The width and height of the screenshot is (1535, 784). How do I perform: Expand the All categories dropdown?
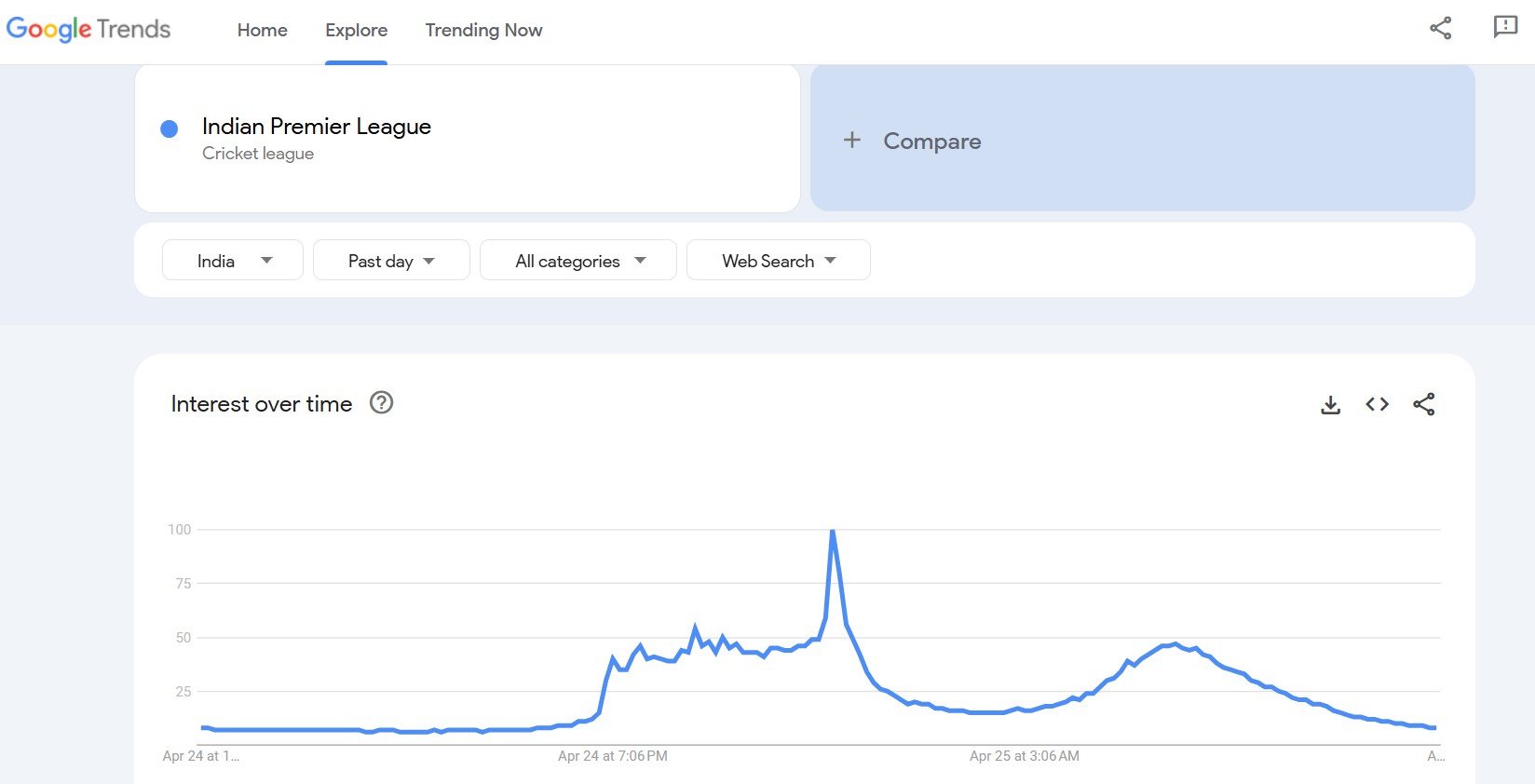[x=578, y=261]
